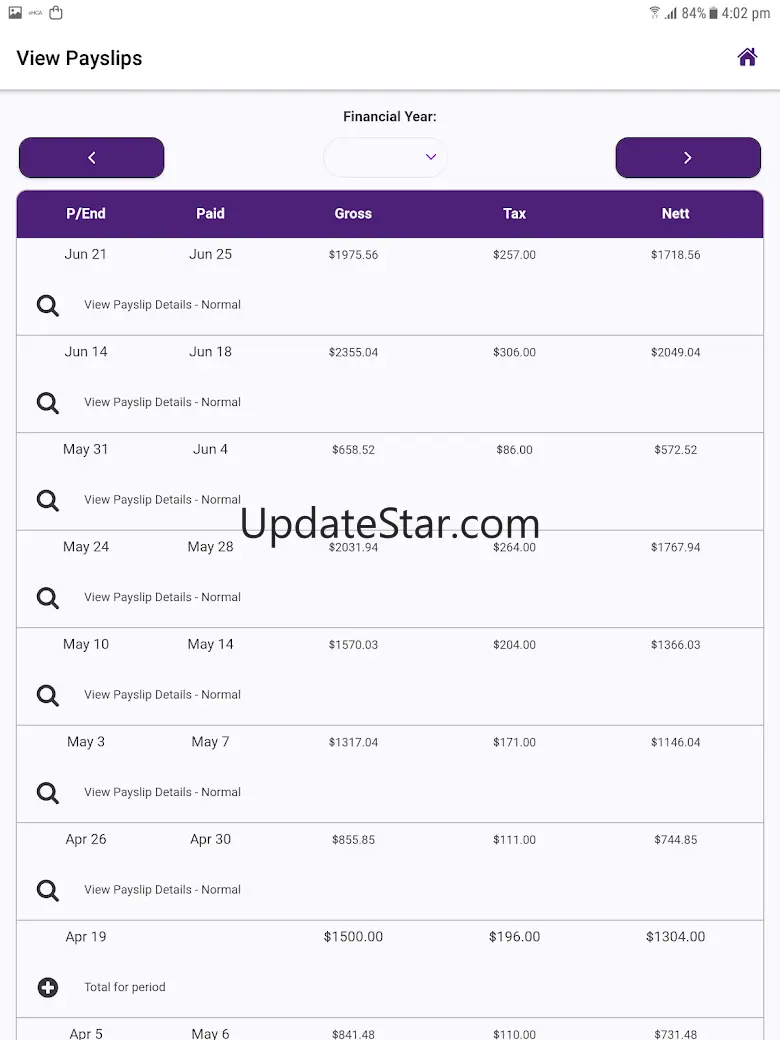
Task: Tap the image notification icon
Action: click(x=15, y=13)
